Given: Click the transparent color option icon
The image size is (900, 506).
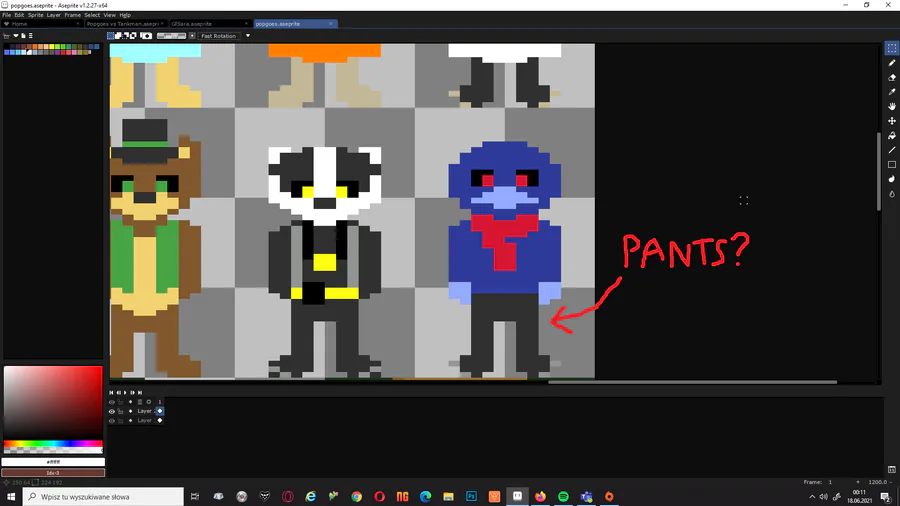Looking at the screenshot, I should click(x=146, y=36).
